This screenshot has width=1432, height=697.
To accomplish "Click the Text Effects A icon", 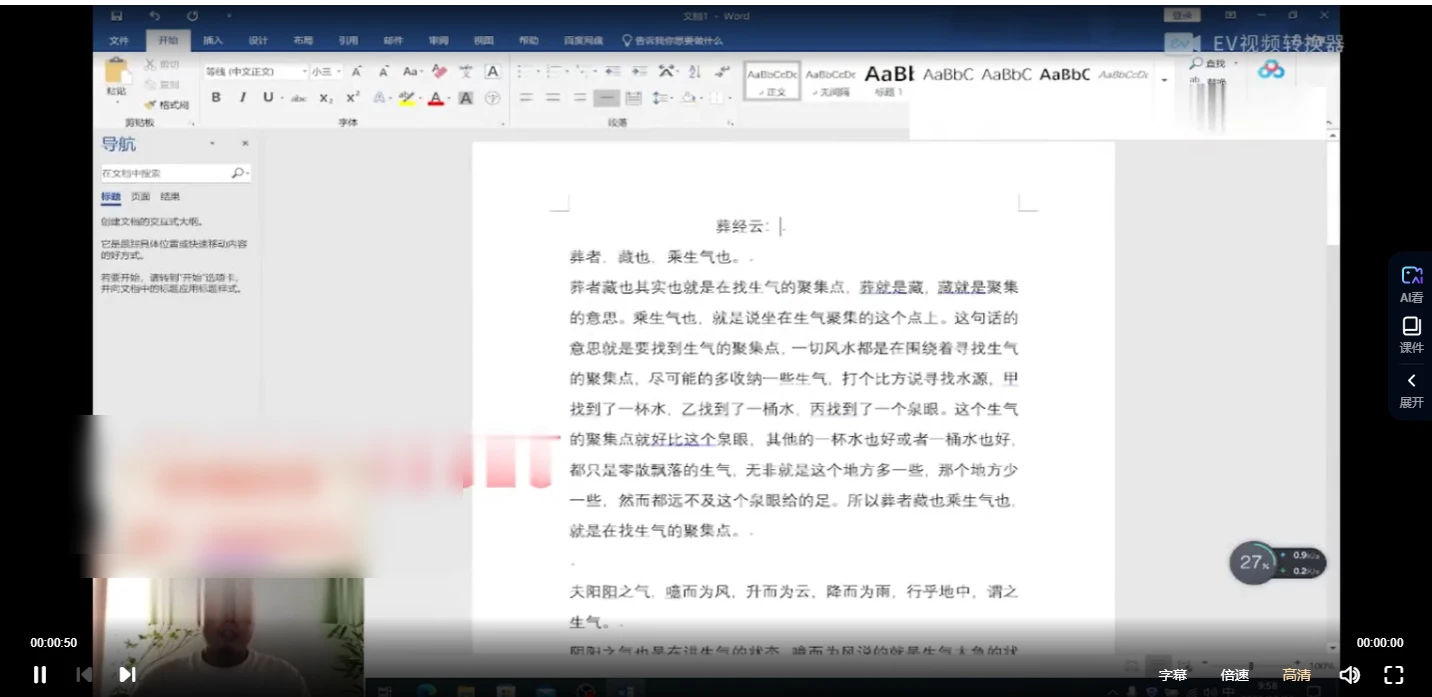I will 379,98.
